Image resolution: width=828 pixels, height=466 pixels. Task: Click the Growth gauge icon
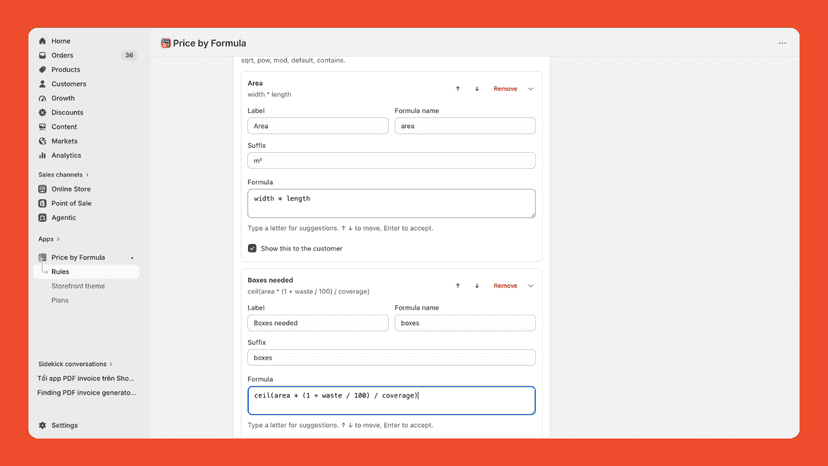(x=42, y=98)
